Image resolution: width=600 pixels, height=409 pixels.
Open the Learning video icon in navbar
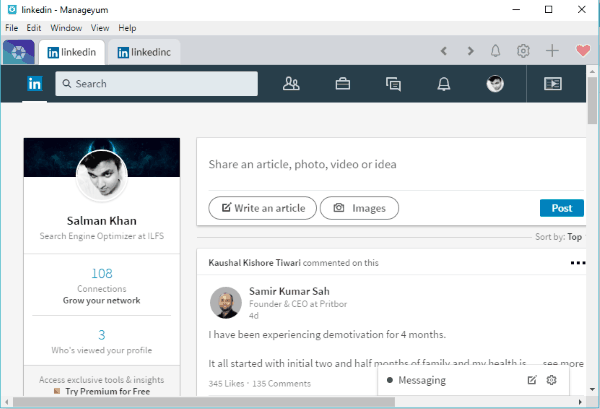click(551, 84)
